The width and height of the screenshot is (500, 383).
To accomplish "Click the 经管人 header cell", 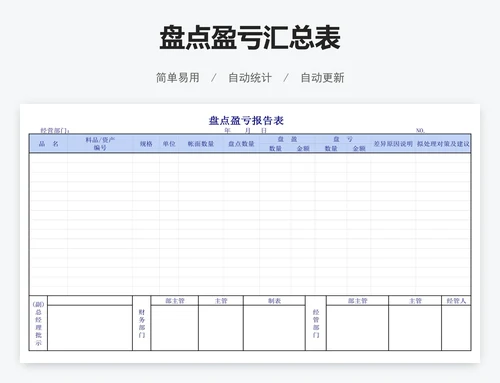I will 456,301.
